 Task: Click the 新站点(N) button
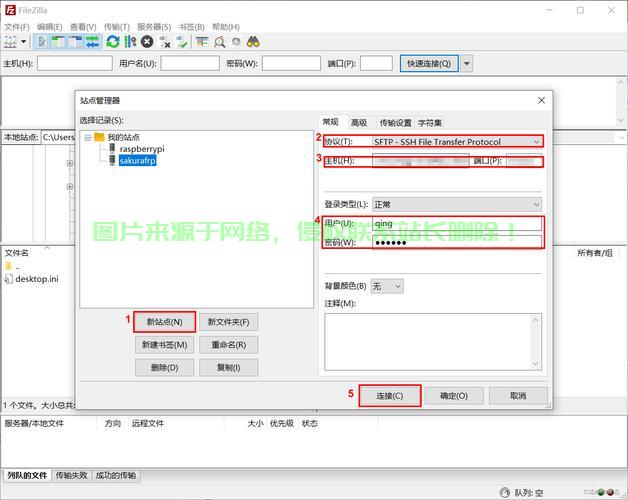165,322
